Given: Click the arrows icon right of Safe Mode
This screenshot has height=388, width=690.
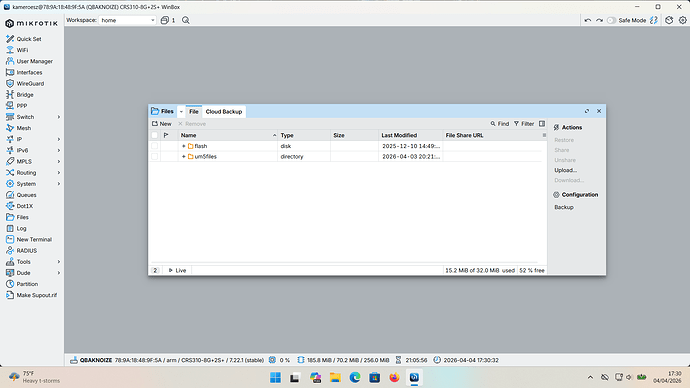Looking at the screenshot, I should point(654,20).
